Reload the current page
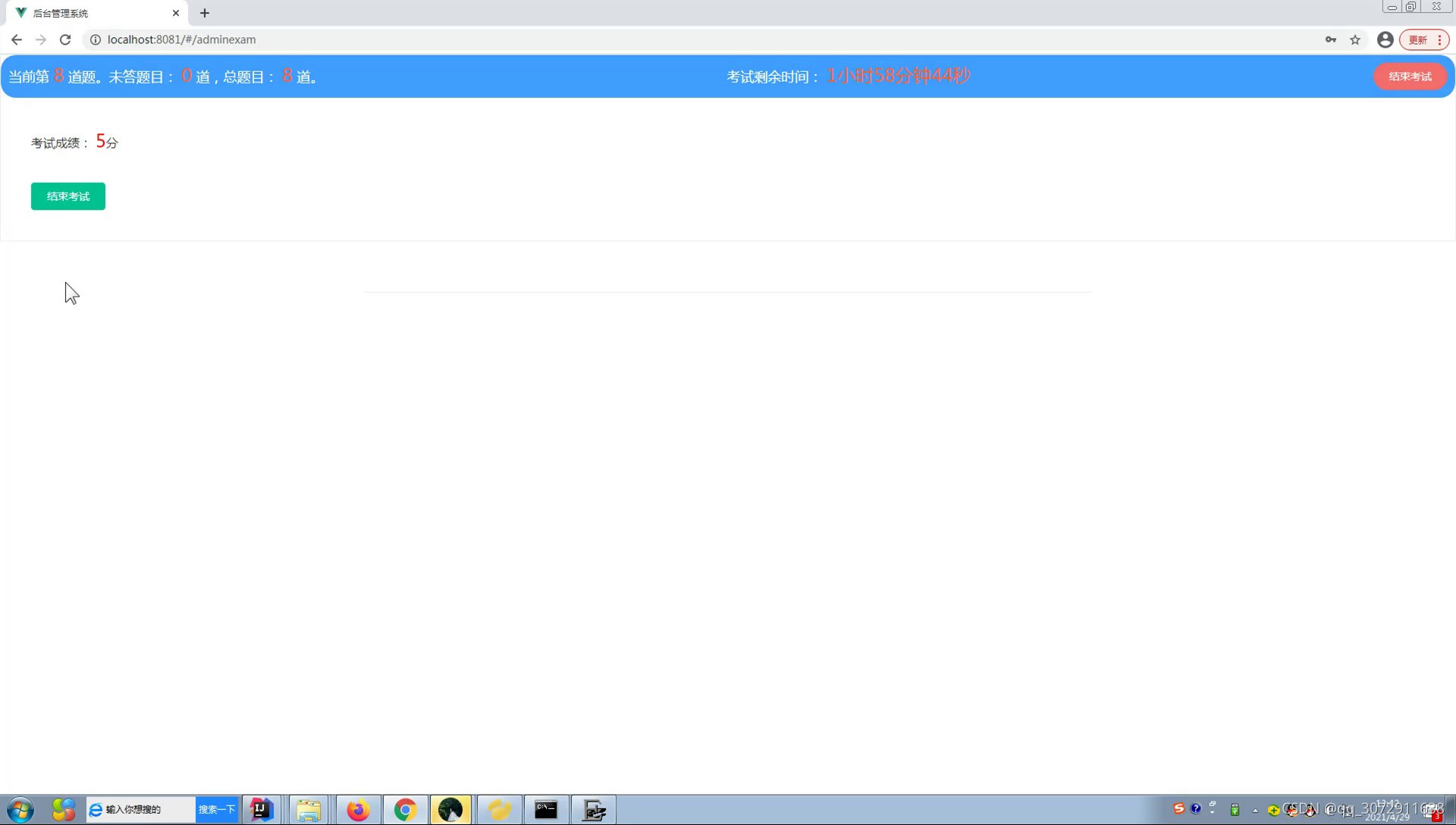 (x=65, y=39)
